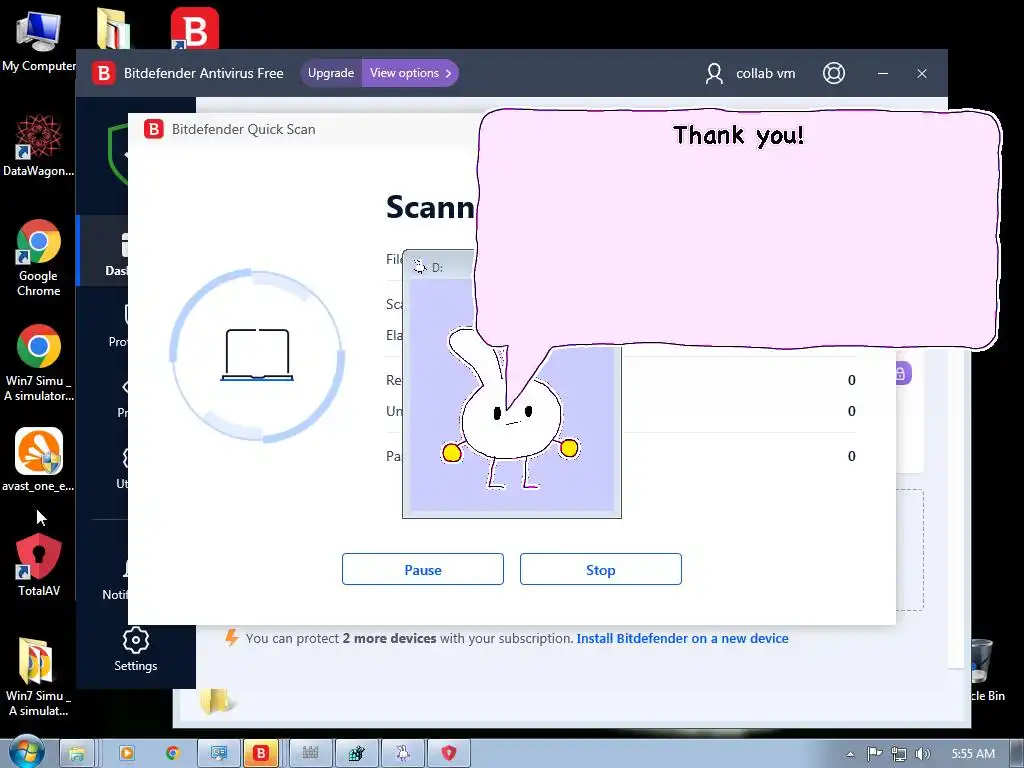The height and width of the screenshot is (768, 1024).
Task: Click the scanning laptop progress circle
Action: click(x=257, y=355)
